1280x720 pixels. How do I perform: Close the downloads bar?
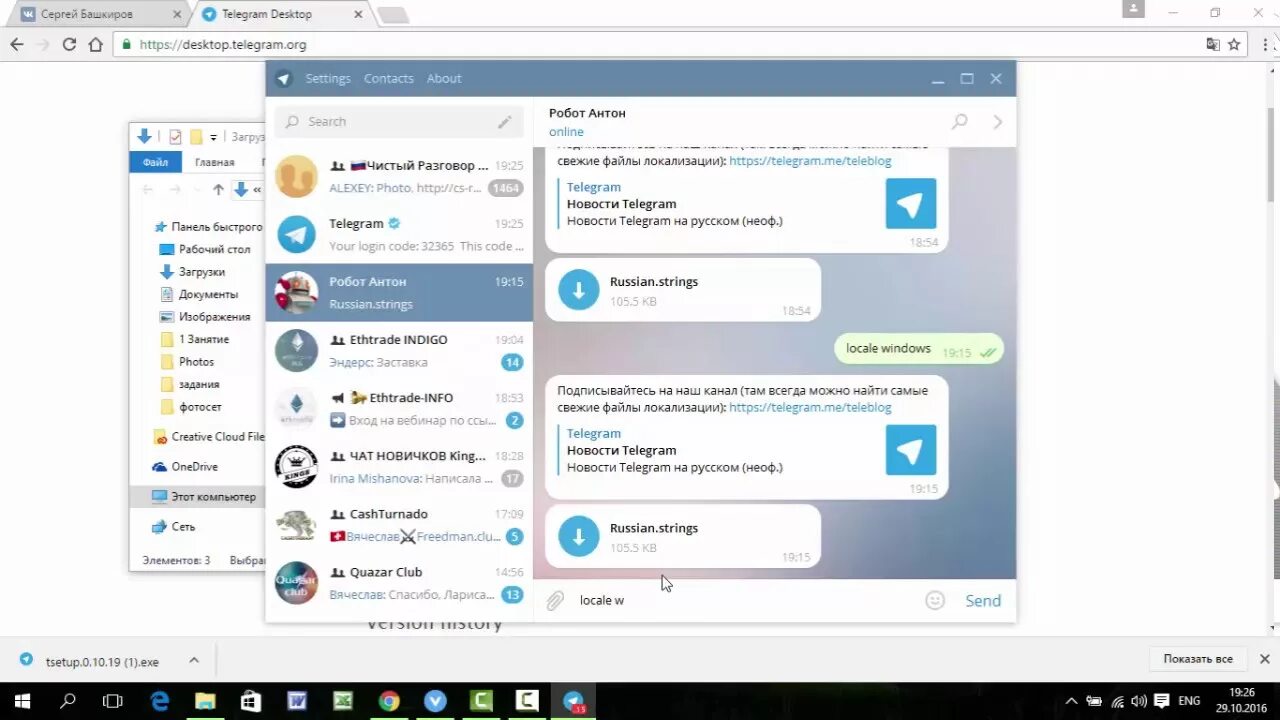(1264, 659)
